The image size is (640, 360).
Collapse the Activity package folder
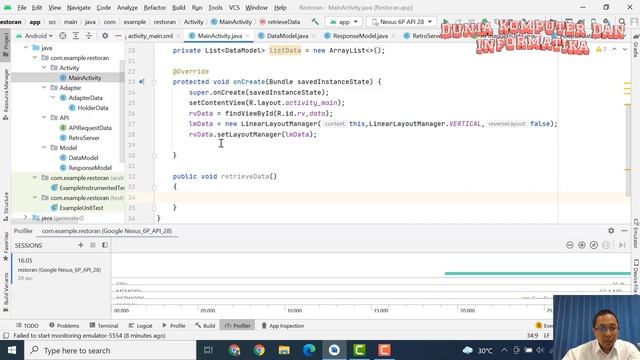(x=44, y=68)
